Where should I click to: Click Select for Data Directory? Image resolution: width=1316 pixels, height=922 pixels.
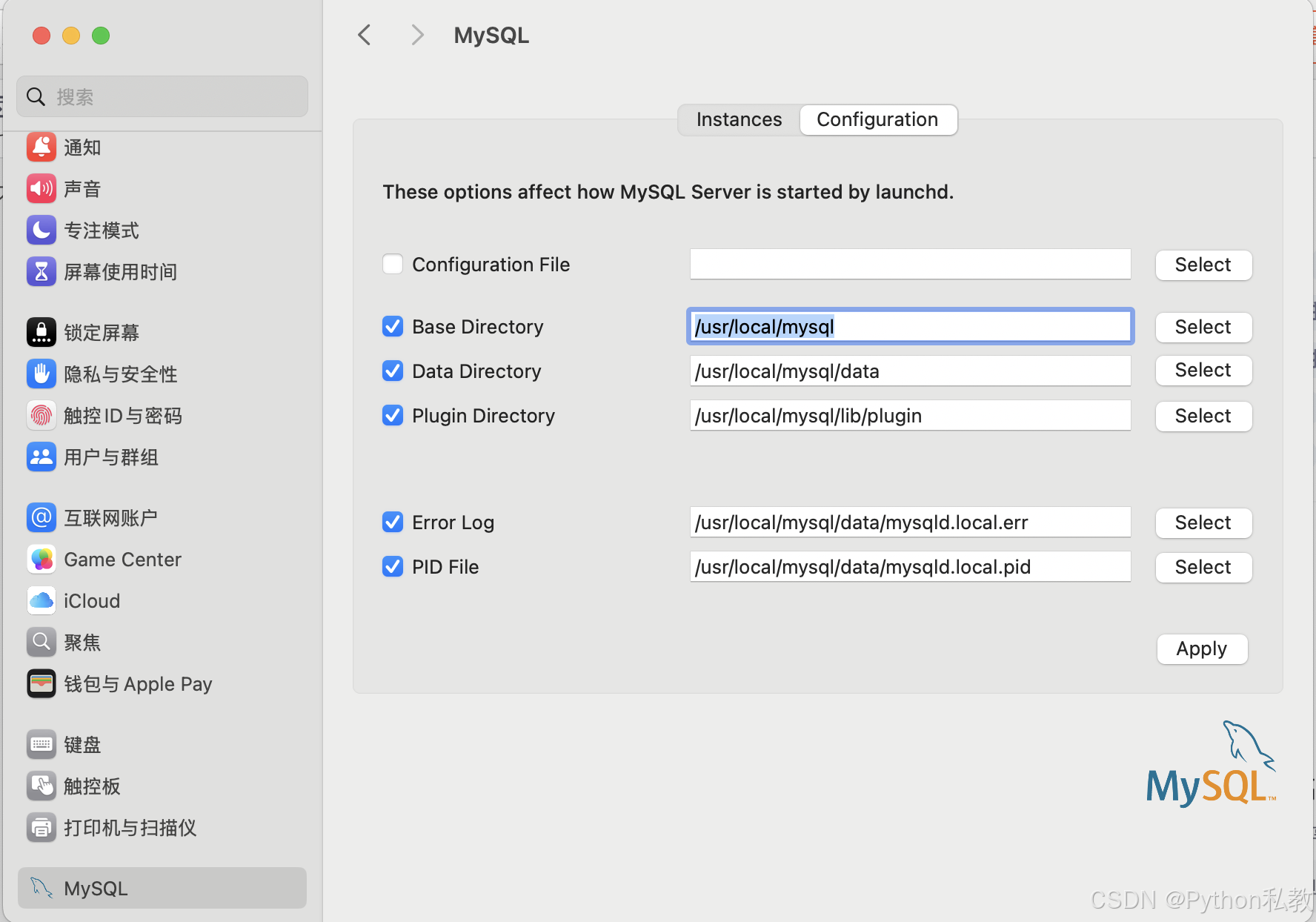pos(1203,370)
